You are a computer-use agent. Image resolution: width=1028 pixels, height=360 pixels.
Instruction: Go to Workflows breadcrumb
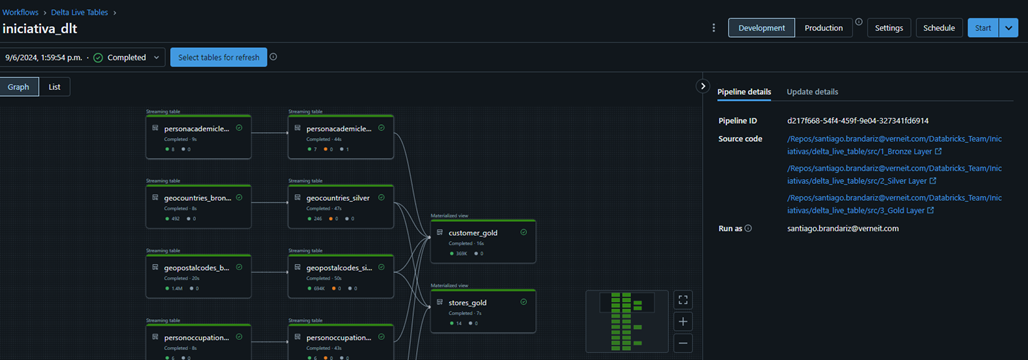click(x=20, y=12)
